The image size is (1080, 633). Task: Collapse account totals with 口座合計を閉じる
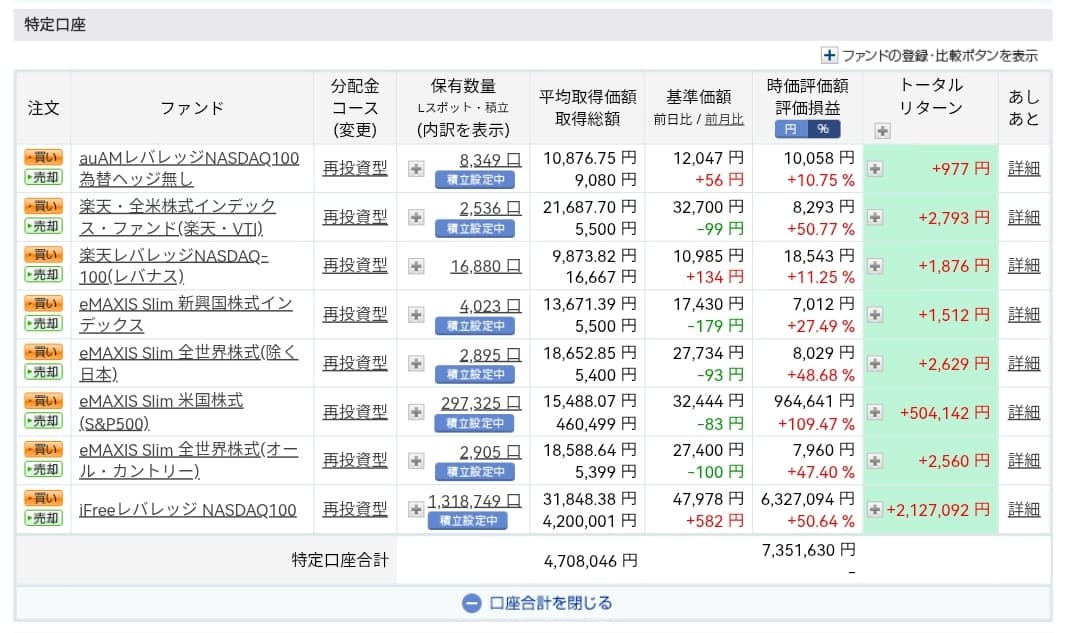[x=537, y=603]
